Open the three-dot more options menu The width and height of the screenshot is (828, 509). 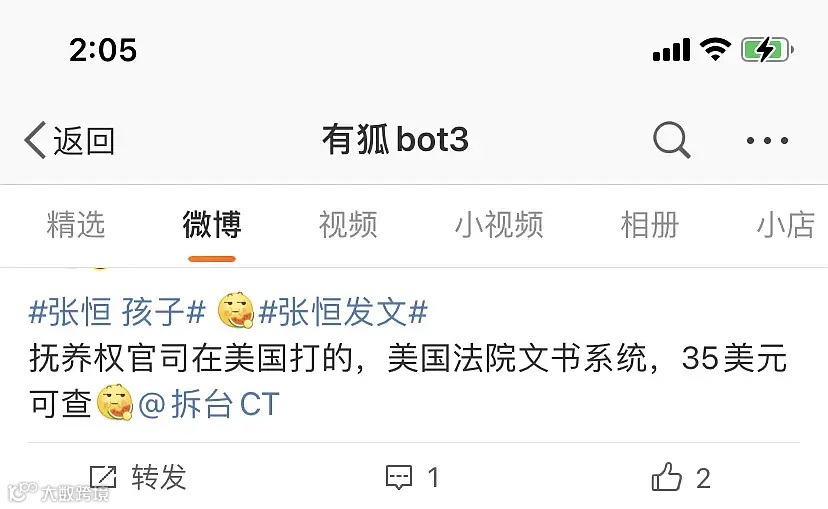pos(767,140)
